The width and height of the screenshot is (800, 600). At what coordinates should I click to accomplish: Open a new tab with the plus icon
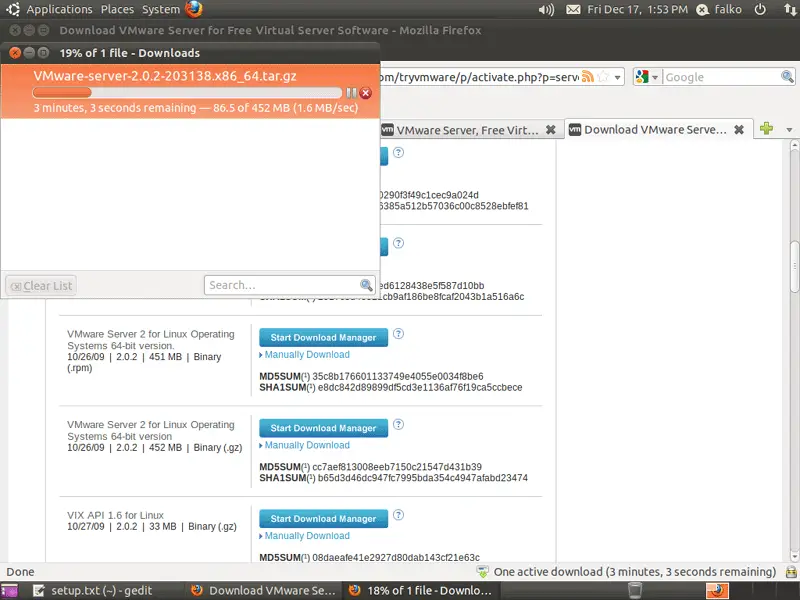766,129
